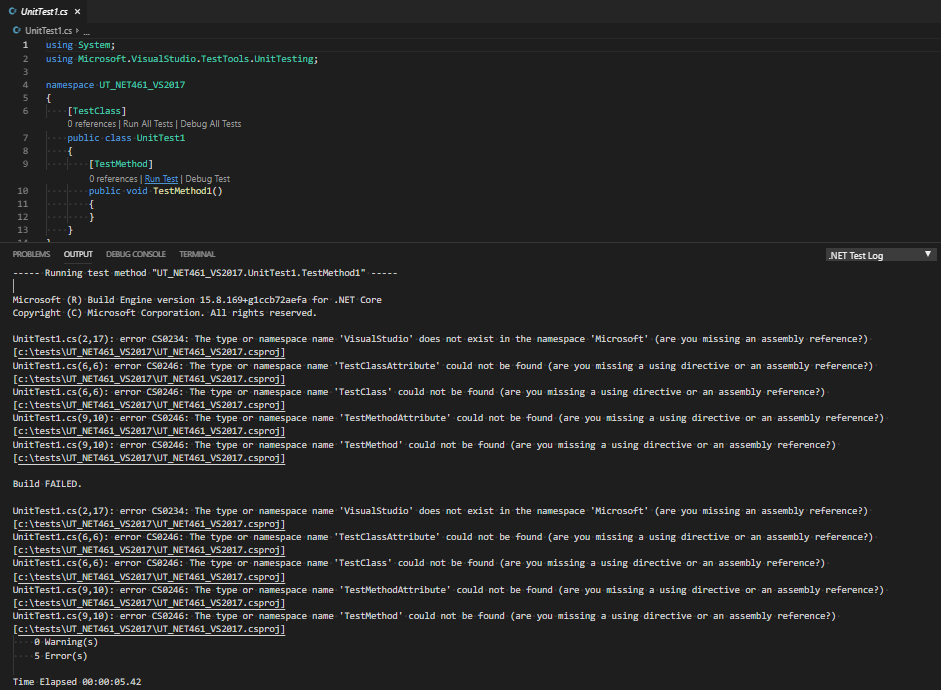This screenshot has width=941, height=690.
Task: Select the OUTPUT tab
Action: coord(77,254)
